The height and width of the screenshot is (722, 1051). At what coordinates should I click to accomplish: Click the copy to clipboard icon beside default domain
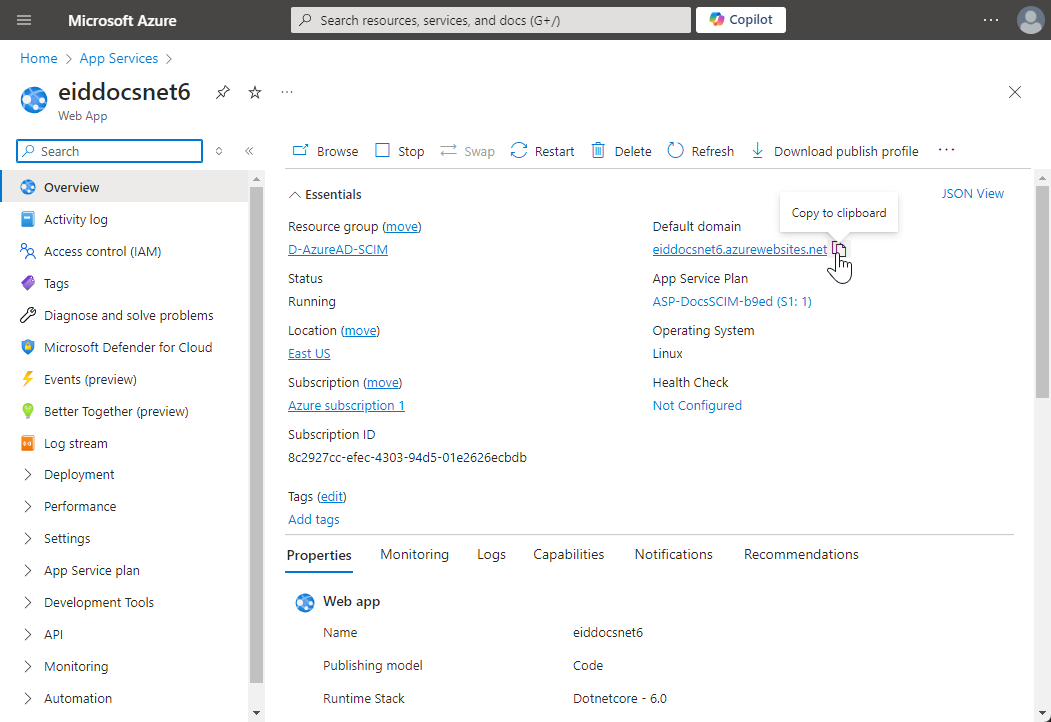pyautogui.click(x=839, y=250)
